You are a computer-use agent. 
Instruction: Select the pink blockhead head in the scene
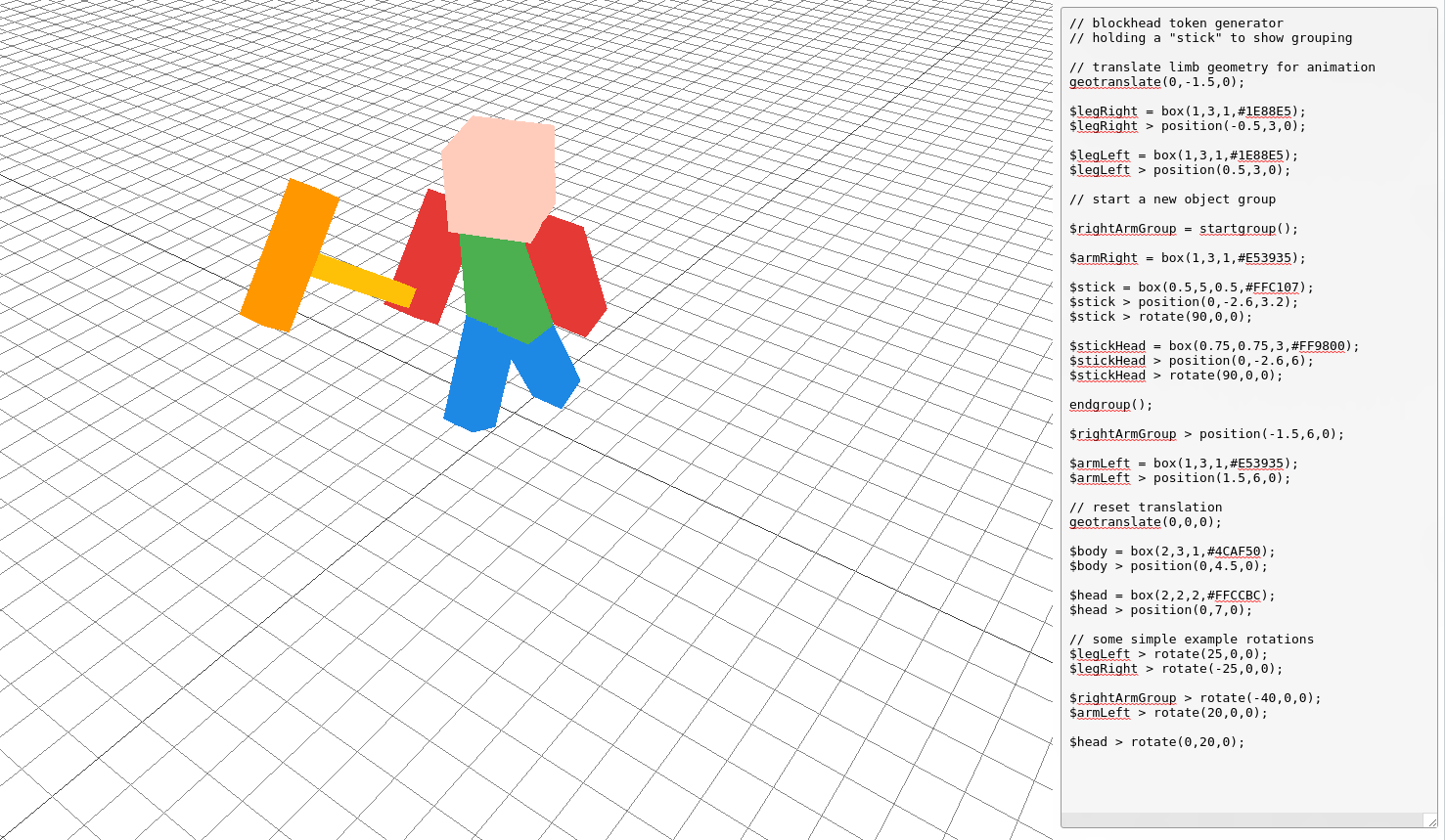tap(499, 179)
